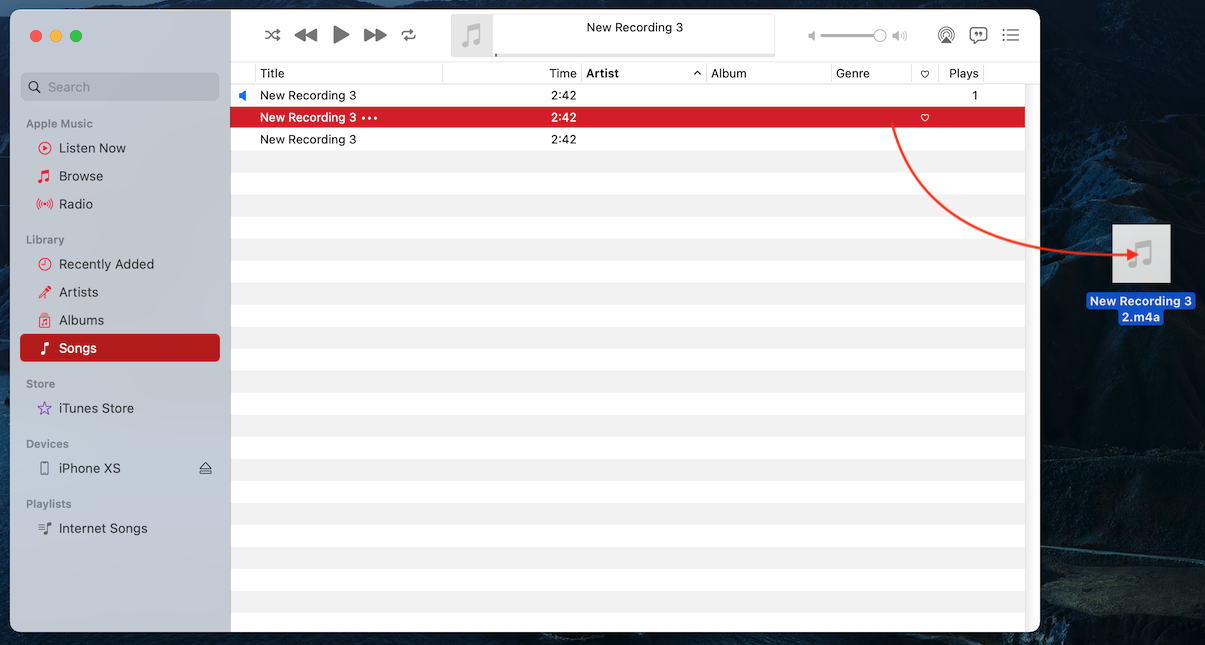Screen dimensions: 1205x645
Task: Open the Up Next queue list
Action: [1011, 35]
